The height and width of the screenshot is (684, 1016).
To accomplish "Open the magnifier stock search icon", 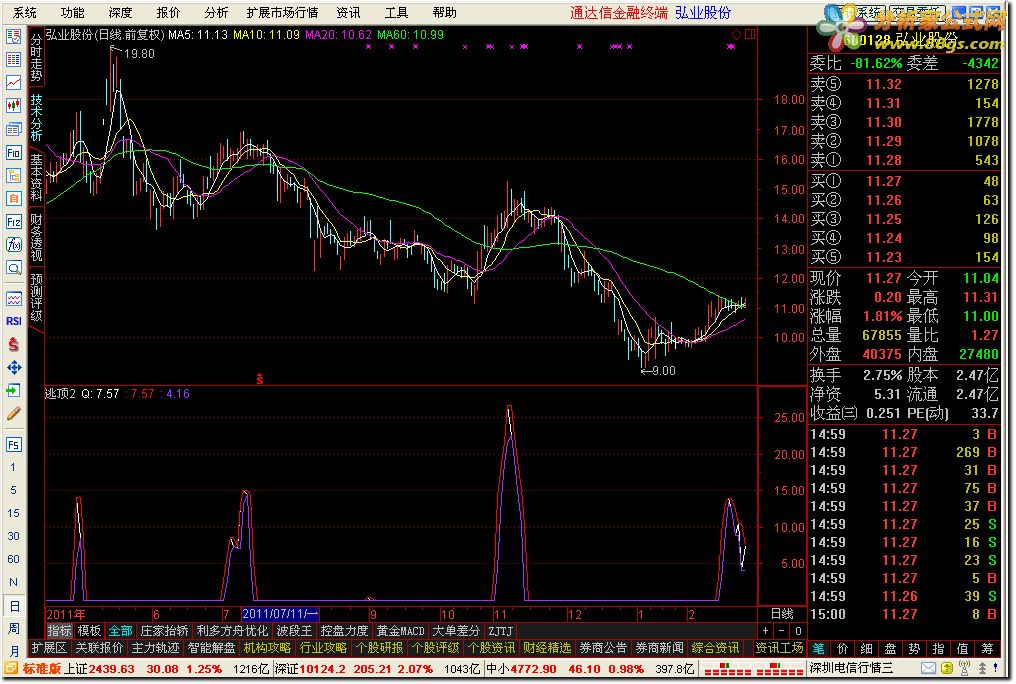I will [13, 268].
